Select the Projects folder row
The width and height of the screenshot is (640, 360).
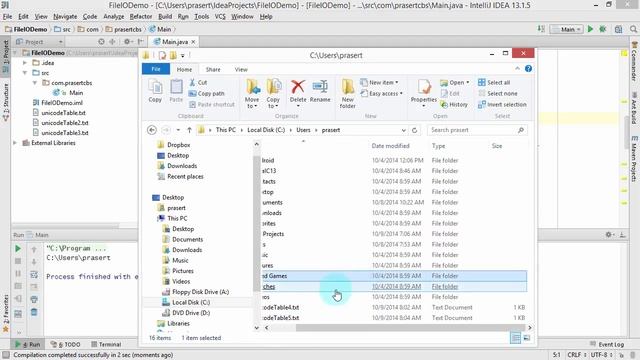(394, 234)
